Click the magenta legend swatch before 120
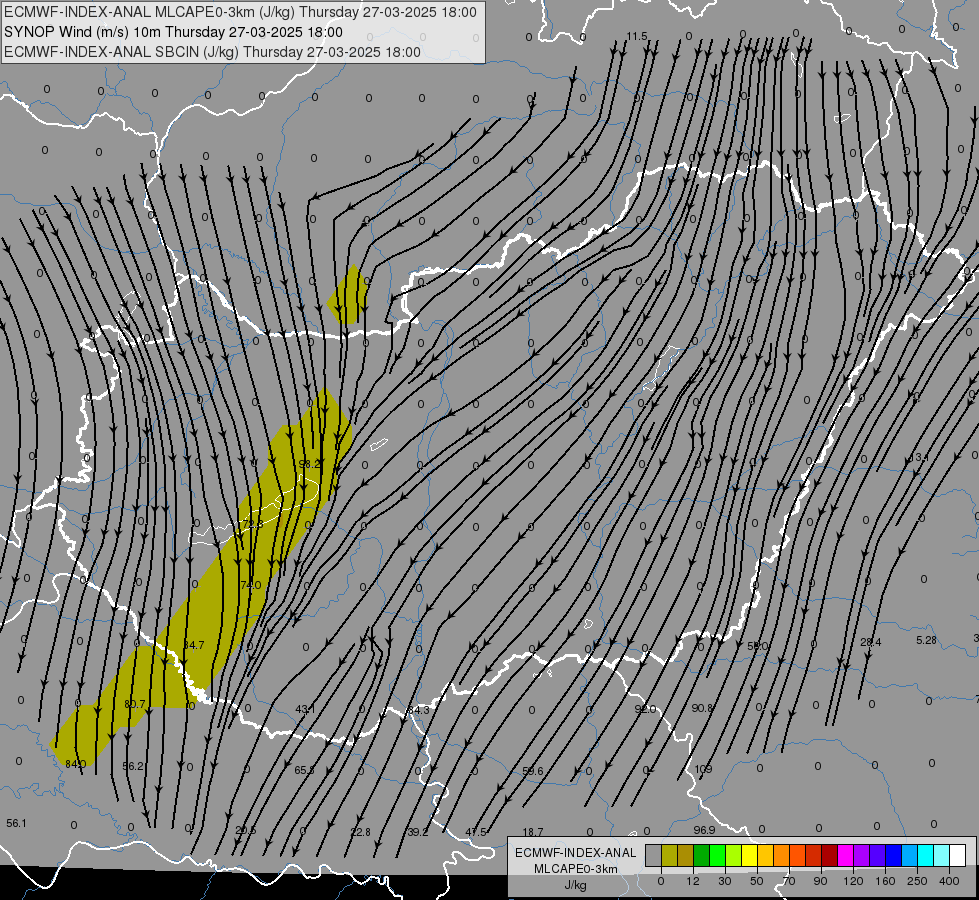The height and width of the screenshot is (900, 979). point(846,855)
